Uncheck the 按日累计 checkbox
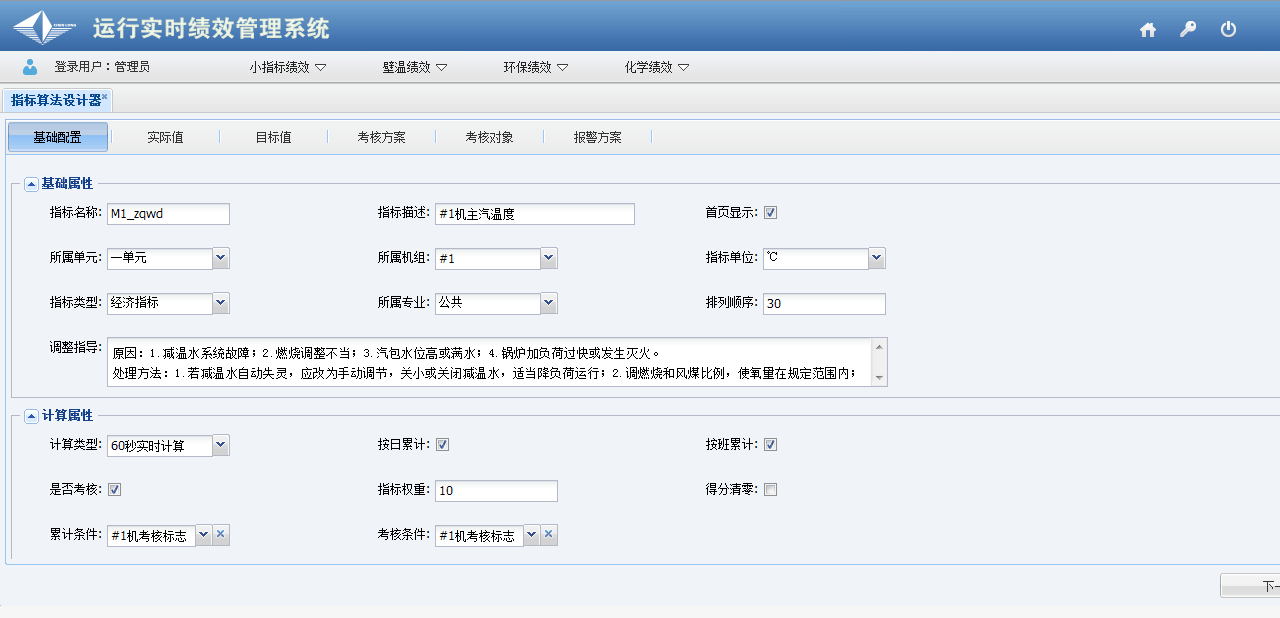 [442, 445]
